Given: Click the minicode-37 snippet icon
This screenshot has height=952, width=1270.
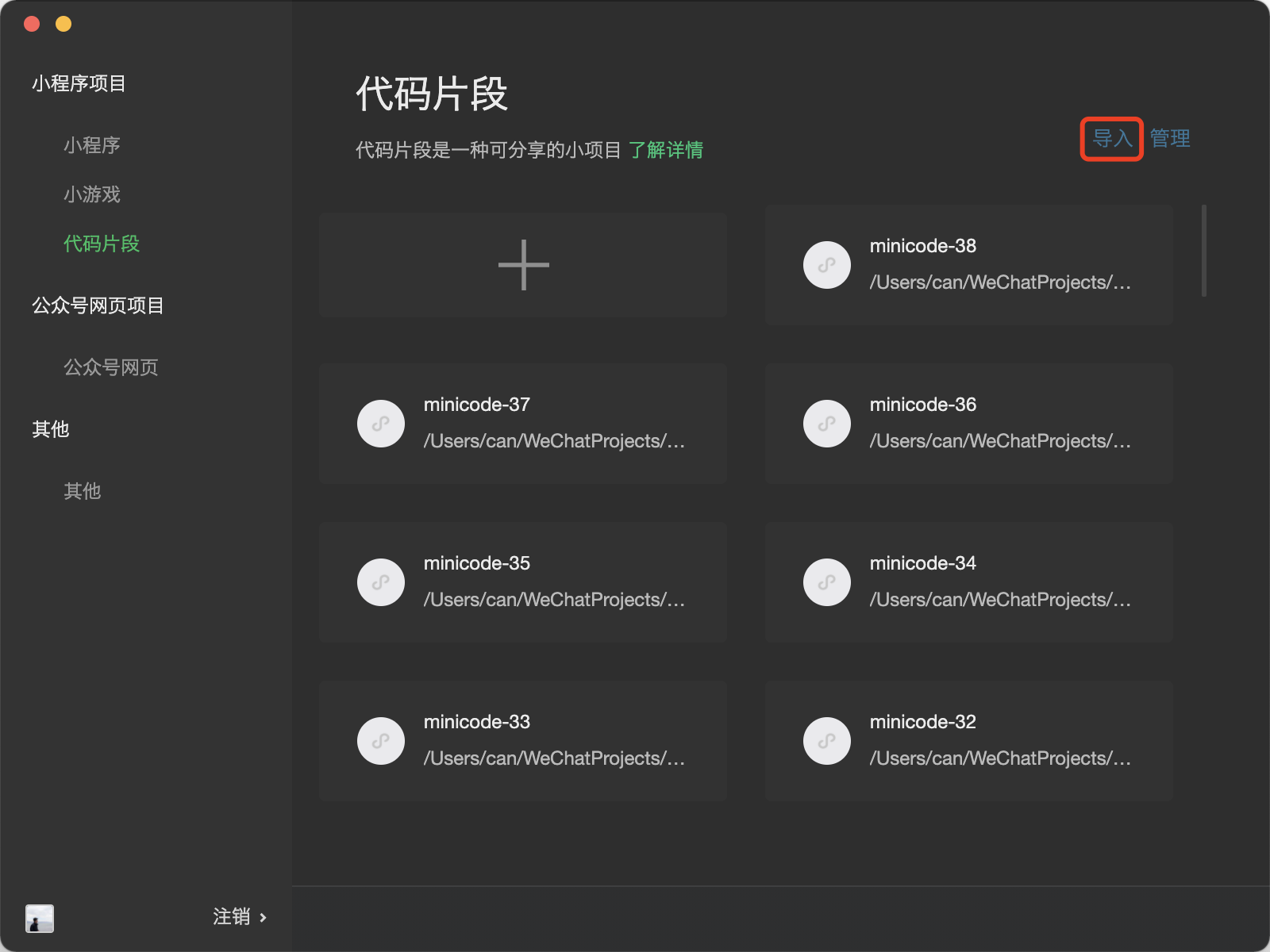Looking at the screenshot, I should coord(381,424).
